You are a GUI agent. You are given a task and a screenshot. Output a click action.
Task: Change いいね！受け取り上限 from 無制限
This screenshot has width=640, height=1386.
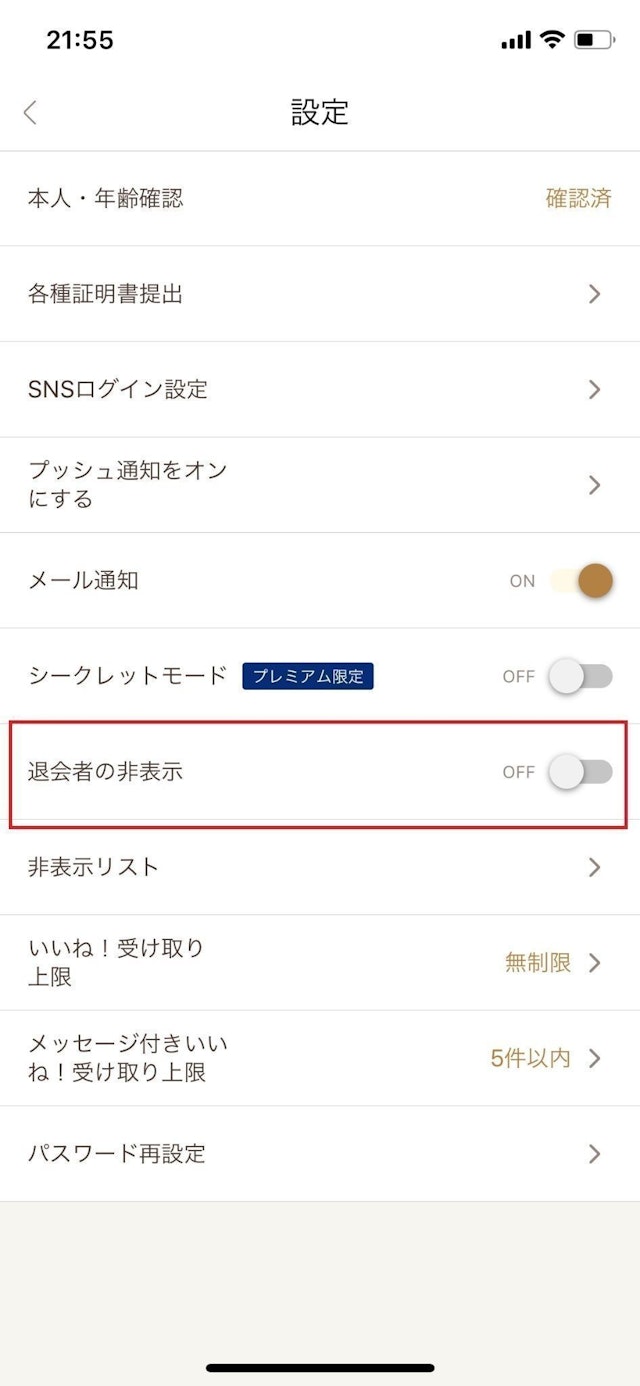(x=538, y=962)
